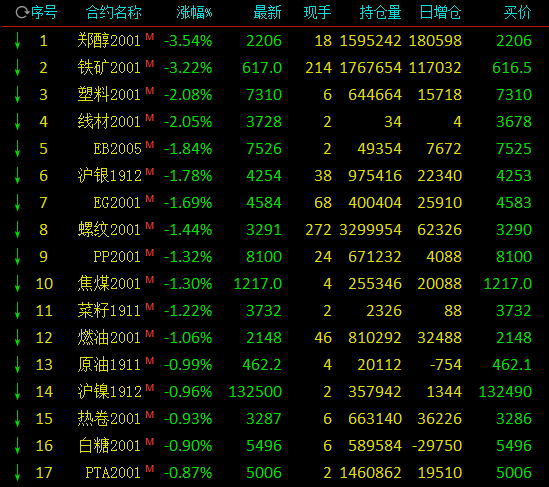This screenshot has width=549, height=487.
Task: Select the 原油1911 contract row
Action: click(274, 365)
